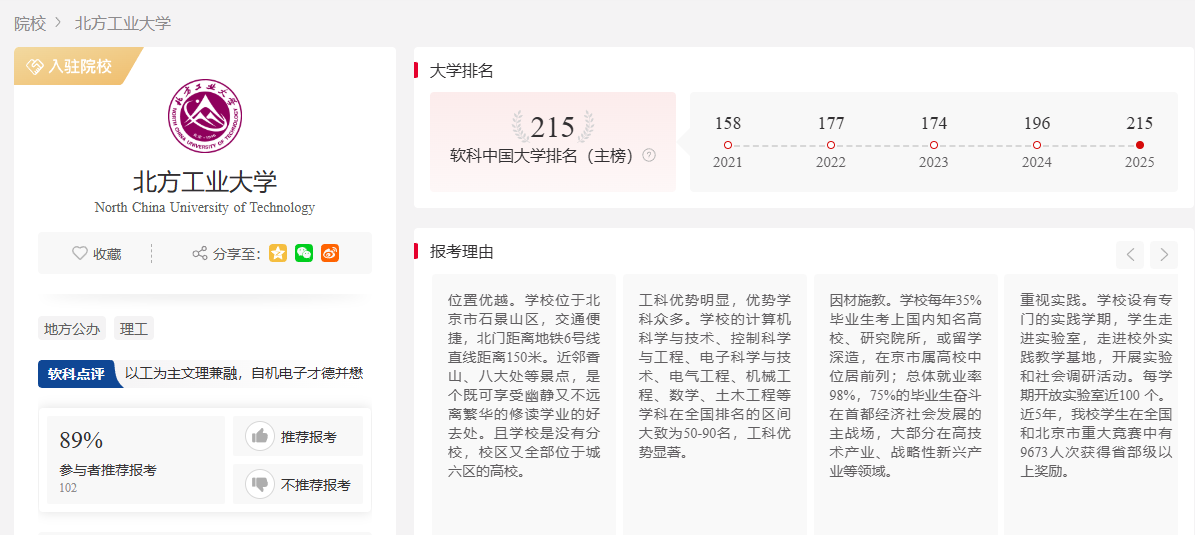Click the 北方工业大学 school name heading
The image size is (1195, 535).
(205, 182)
